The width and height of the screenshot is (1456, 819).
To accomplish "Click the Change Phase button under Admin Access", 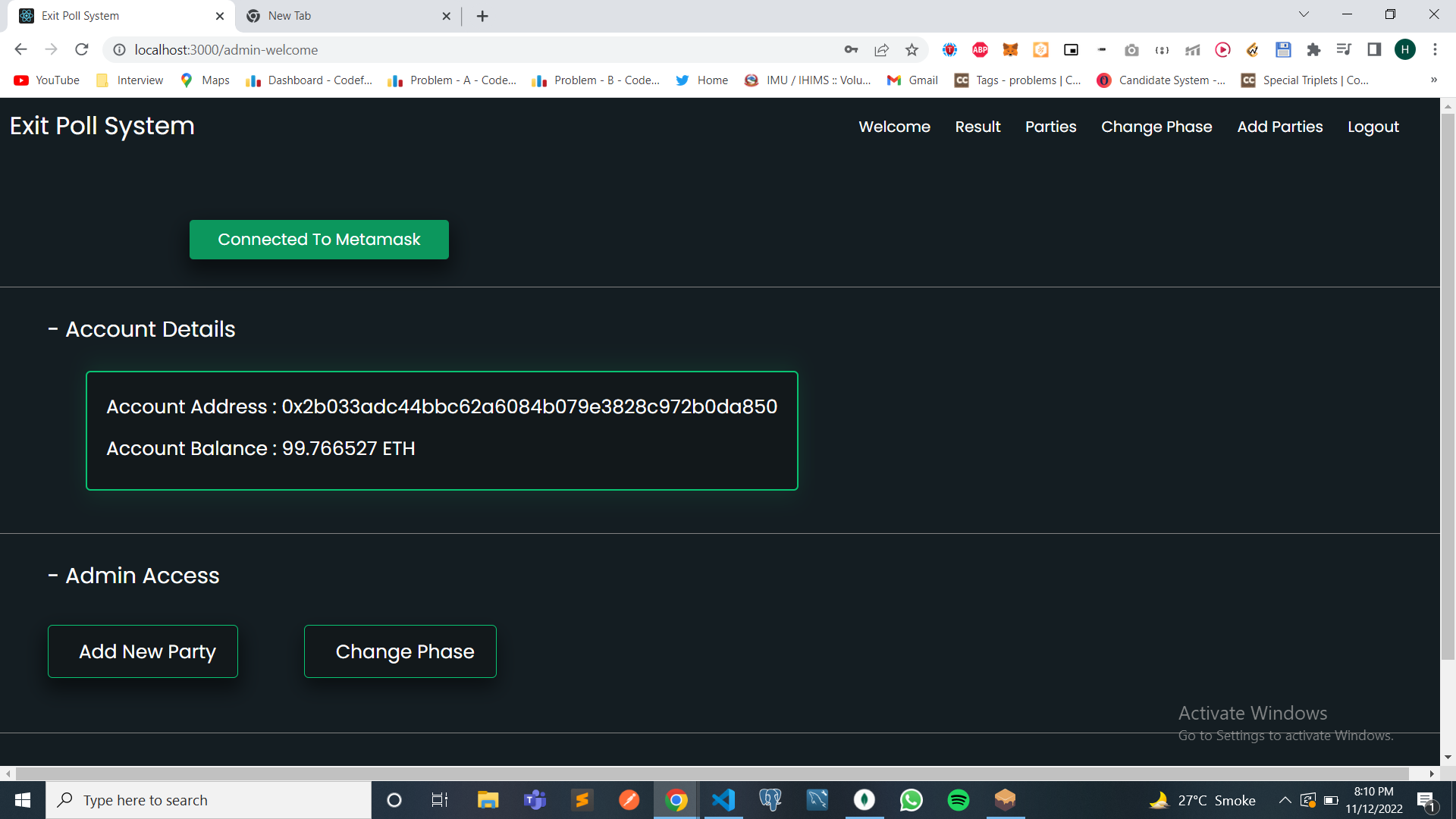I will click(400, 651).
